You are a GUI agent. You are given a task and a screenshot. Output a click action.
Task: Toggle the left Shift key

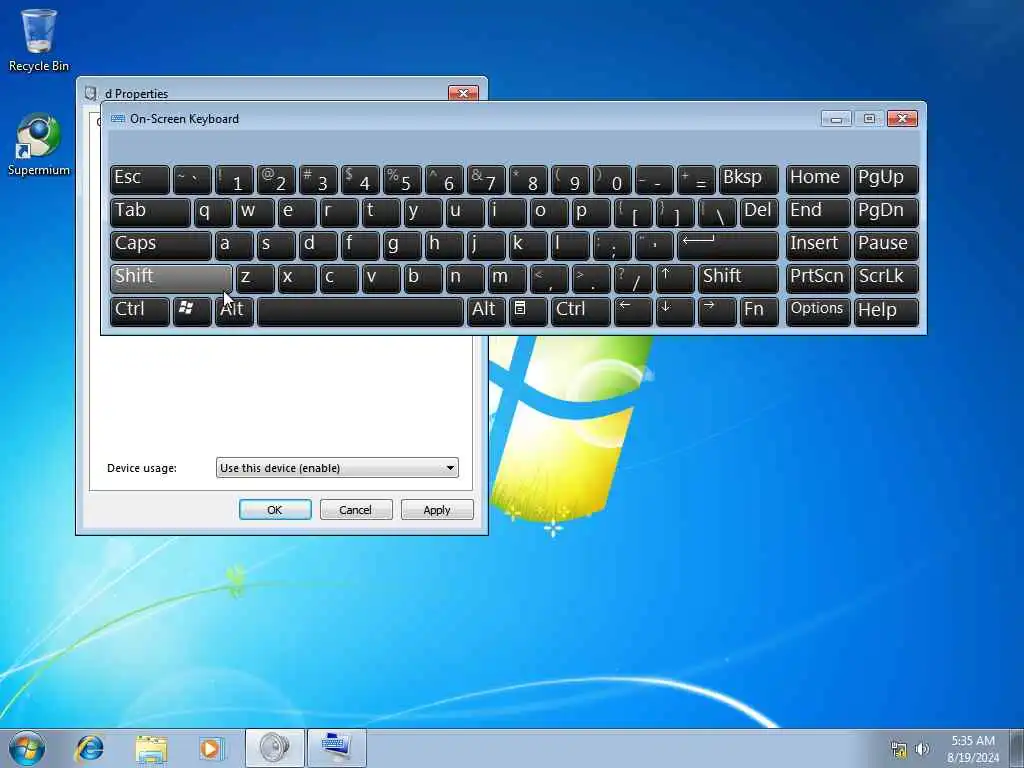click(171, 279)
